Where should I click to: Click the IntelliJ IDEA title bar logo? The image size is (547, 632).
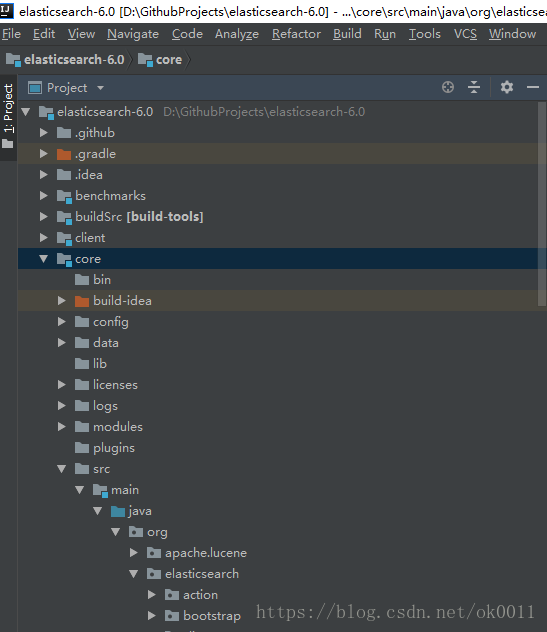click(6, 10)
